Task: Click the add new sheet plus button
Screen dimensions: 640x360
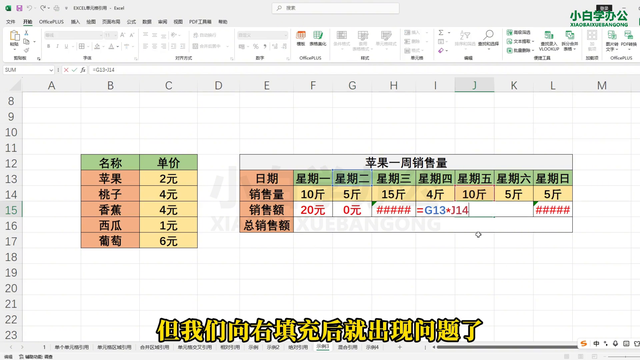Action: click(400, 347)
